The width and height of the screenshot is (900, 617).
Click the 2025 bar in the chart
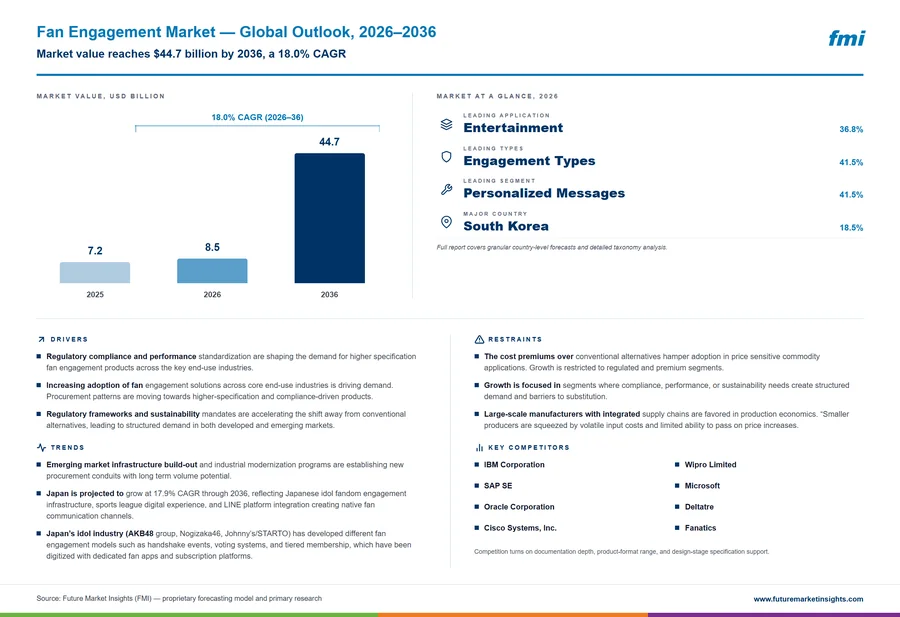(95, 273)
